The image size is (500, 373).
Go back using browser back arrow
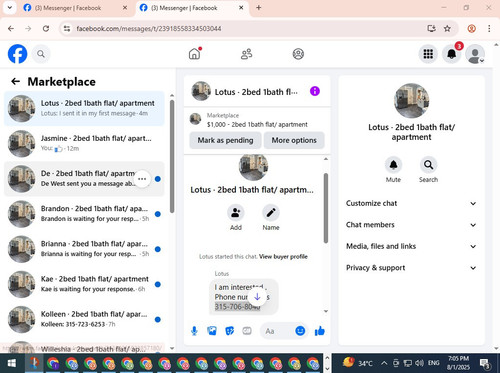pos(11,29)
